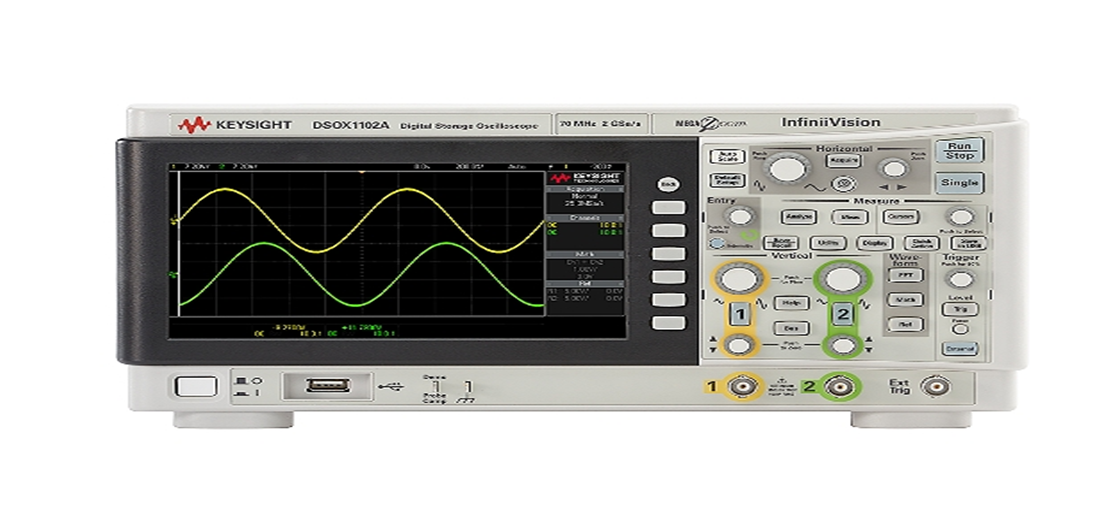Click the 70 MHz 2 GSa/s label

pyautogui.click(x=600, y=124)
